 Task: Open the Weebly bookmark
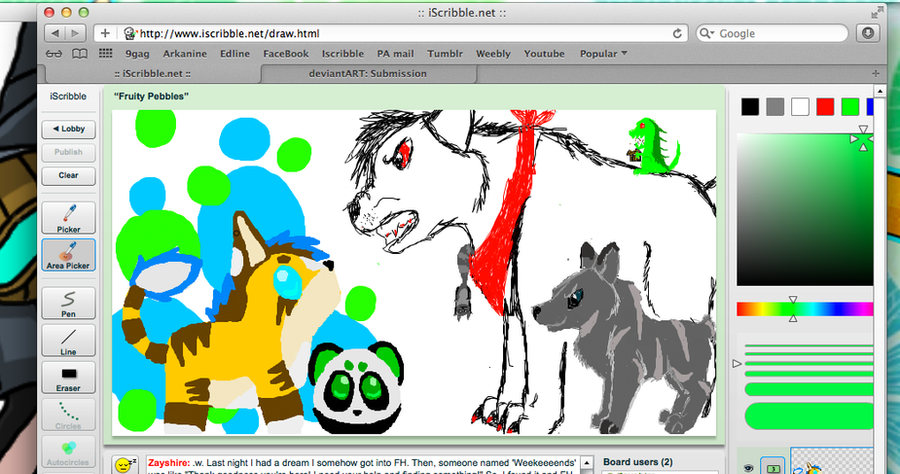pyautogui.click(x=493, y=54)
